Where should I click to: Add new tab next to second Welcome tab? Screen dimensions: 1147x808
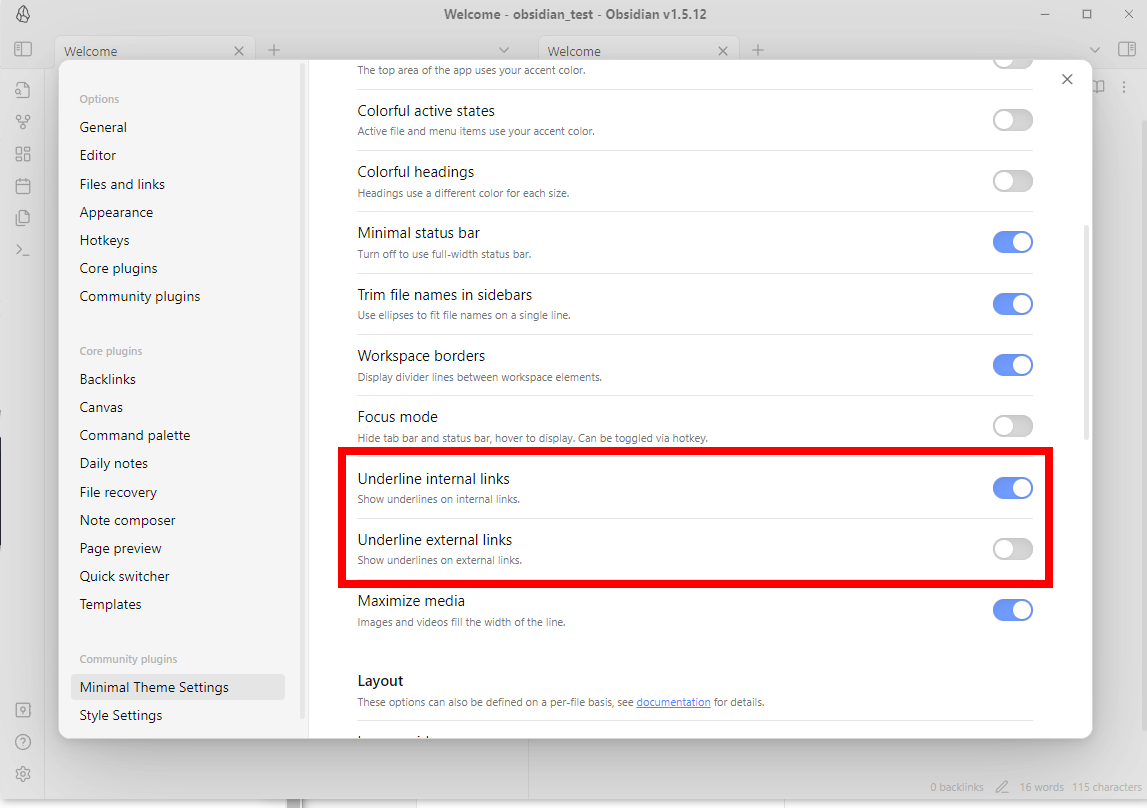pyautogui.click(x=758, y=50)
